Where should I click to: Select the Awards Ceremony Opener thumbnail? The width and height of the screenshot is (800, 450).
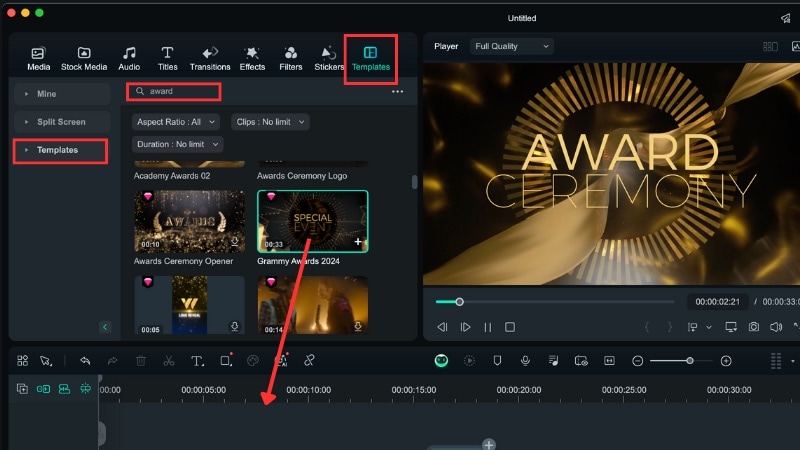tap(189, 221)
